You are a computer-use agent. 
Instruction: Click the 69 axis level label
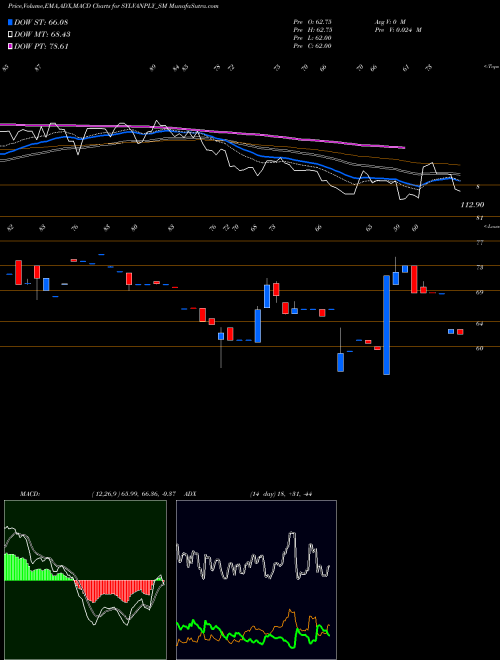pos(479,293)
